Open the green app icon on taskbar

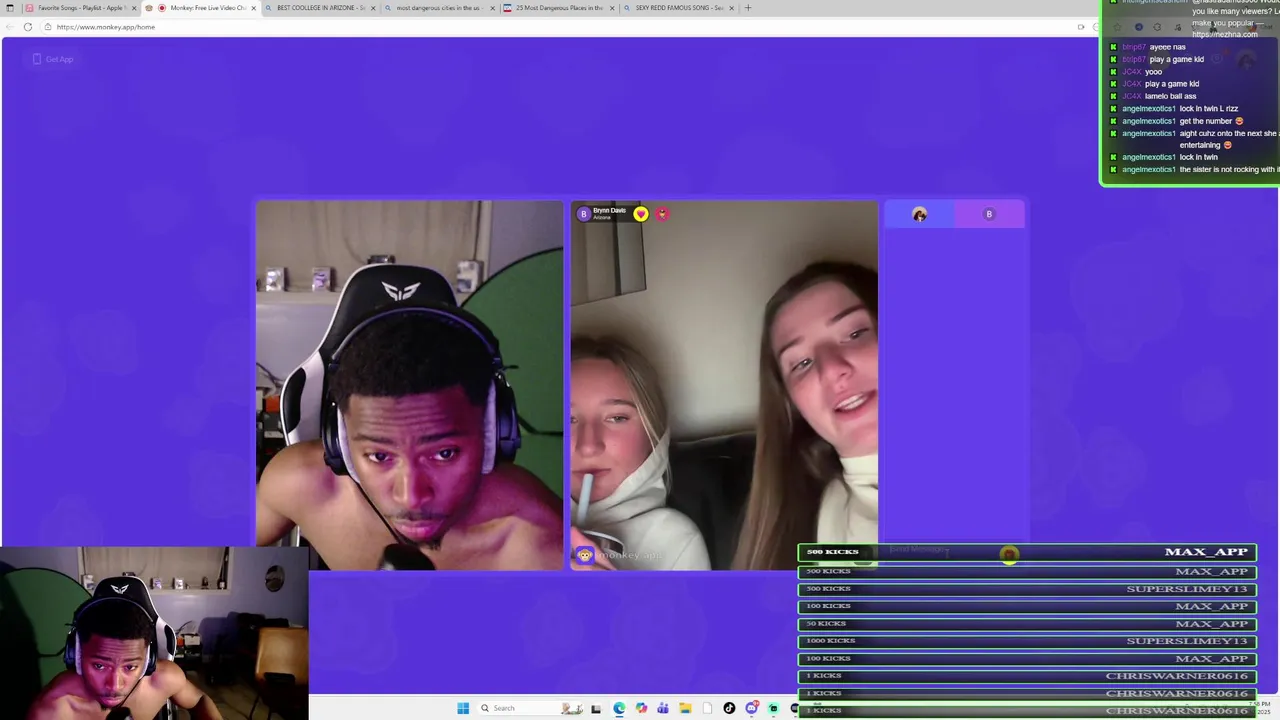click(x=773, y=708)
